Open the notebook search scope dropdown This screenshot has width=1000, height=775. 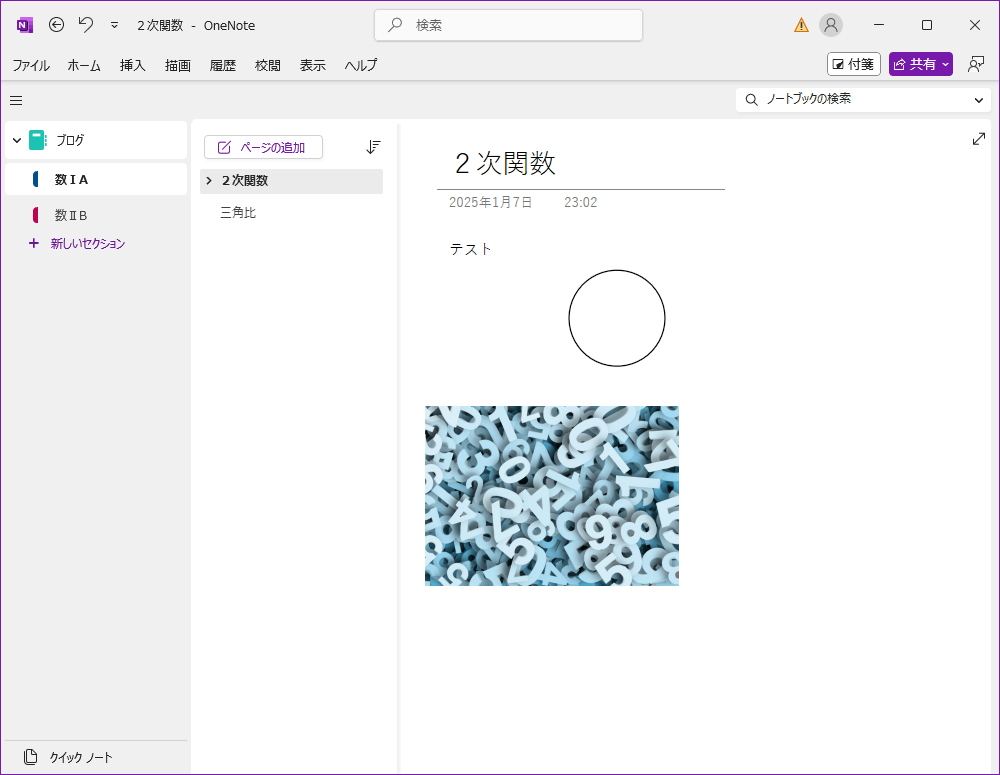point(978,100)
